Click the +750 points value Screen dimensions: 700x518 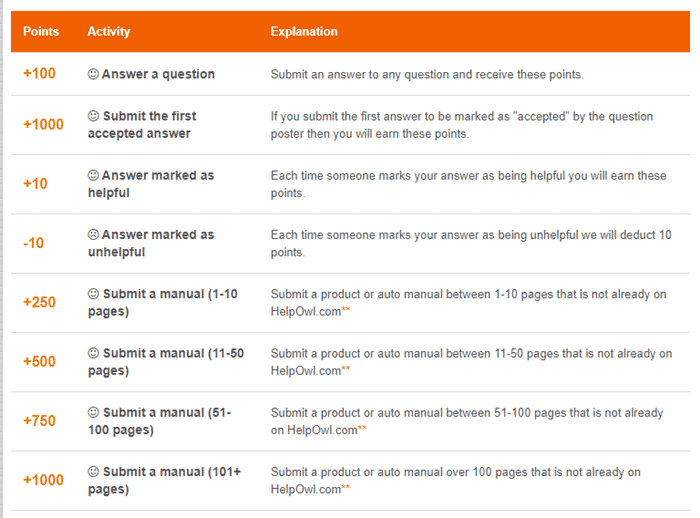pos(39,421)
